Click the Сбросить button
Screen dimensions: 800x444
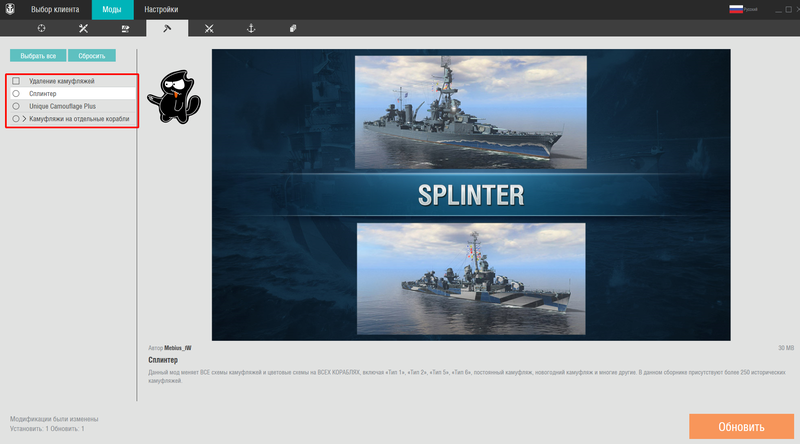[x=92, y=56]
